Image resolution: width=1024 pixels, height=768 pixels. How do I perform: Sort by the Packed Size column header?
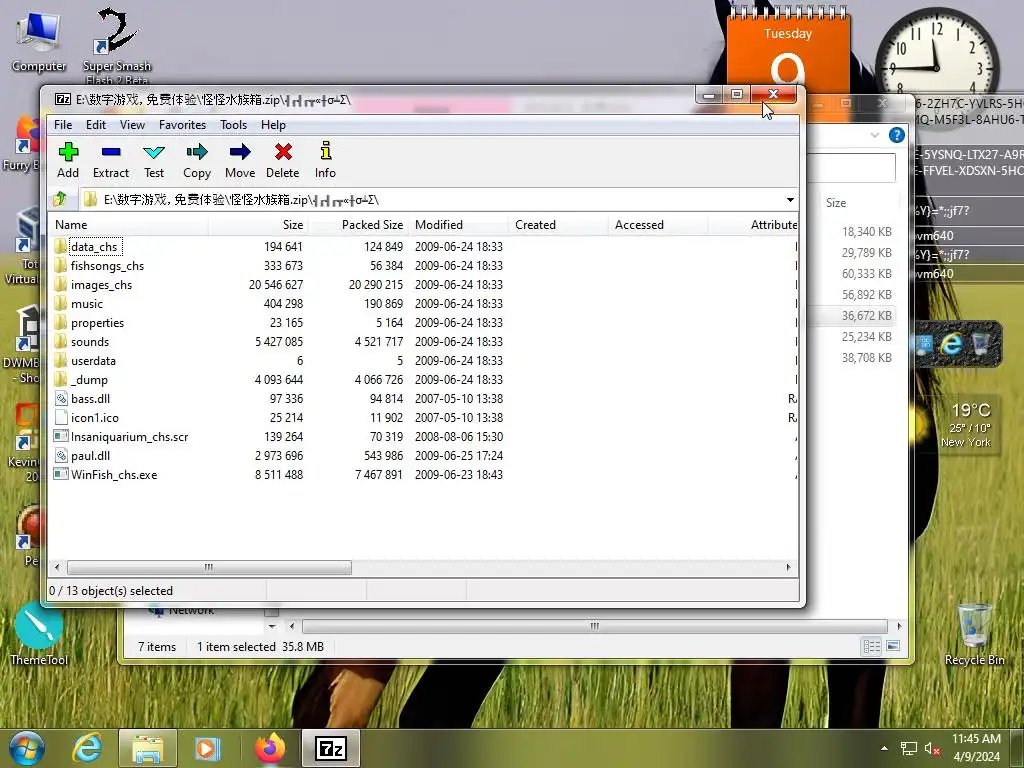pos(358,225)
